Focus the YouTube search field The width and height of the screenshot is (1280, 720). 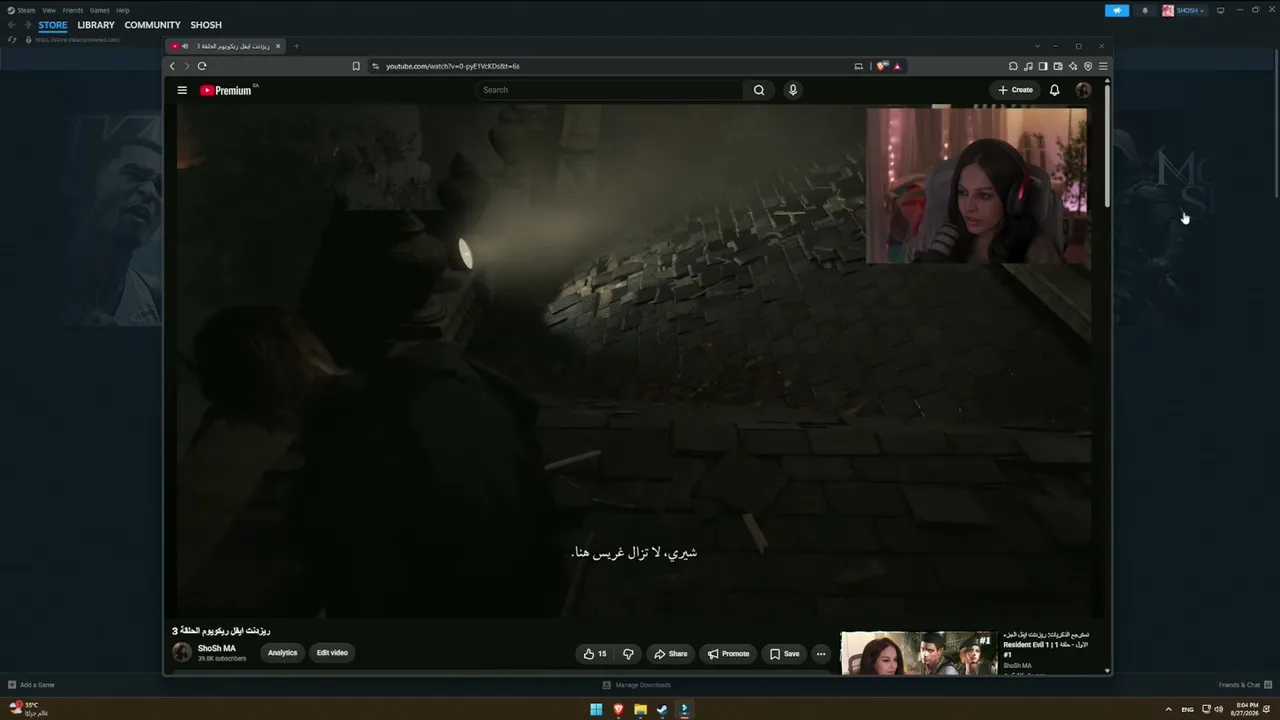coord(611,90)
